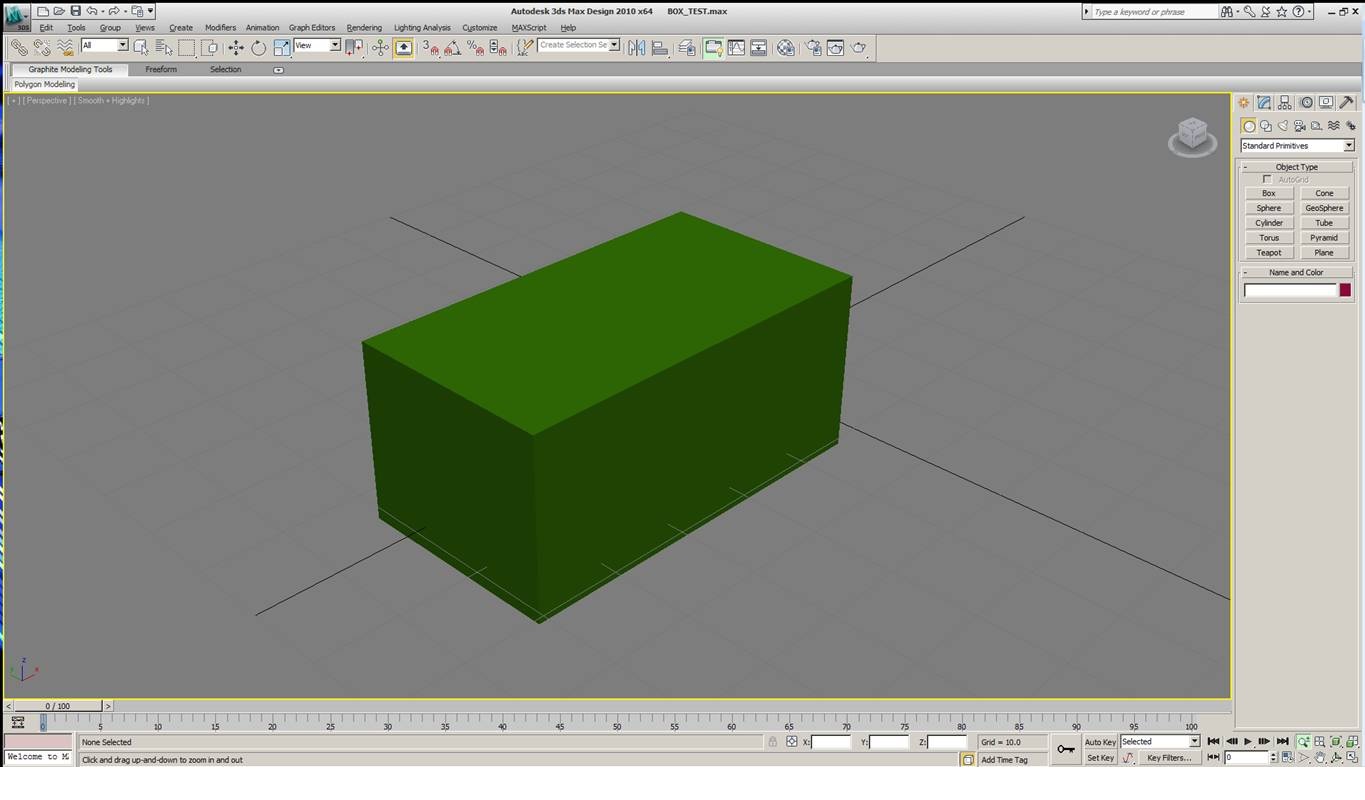Image resolution: width=1365 pixels, height=800 pixels.
Task: Open the Rendering menu
Action: point(364,28)
